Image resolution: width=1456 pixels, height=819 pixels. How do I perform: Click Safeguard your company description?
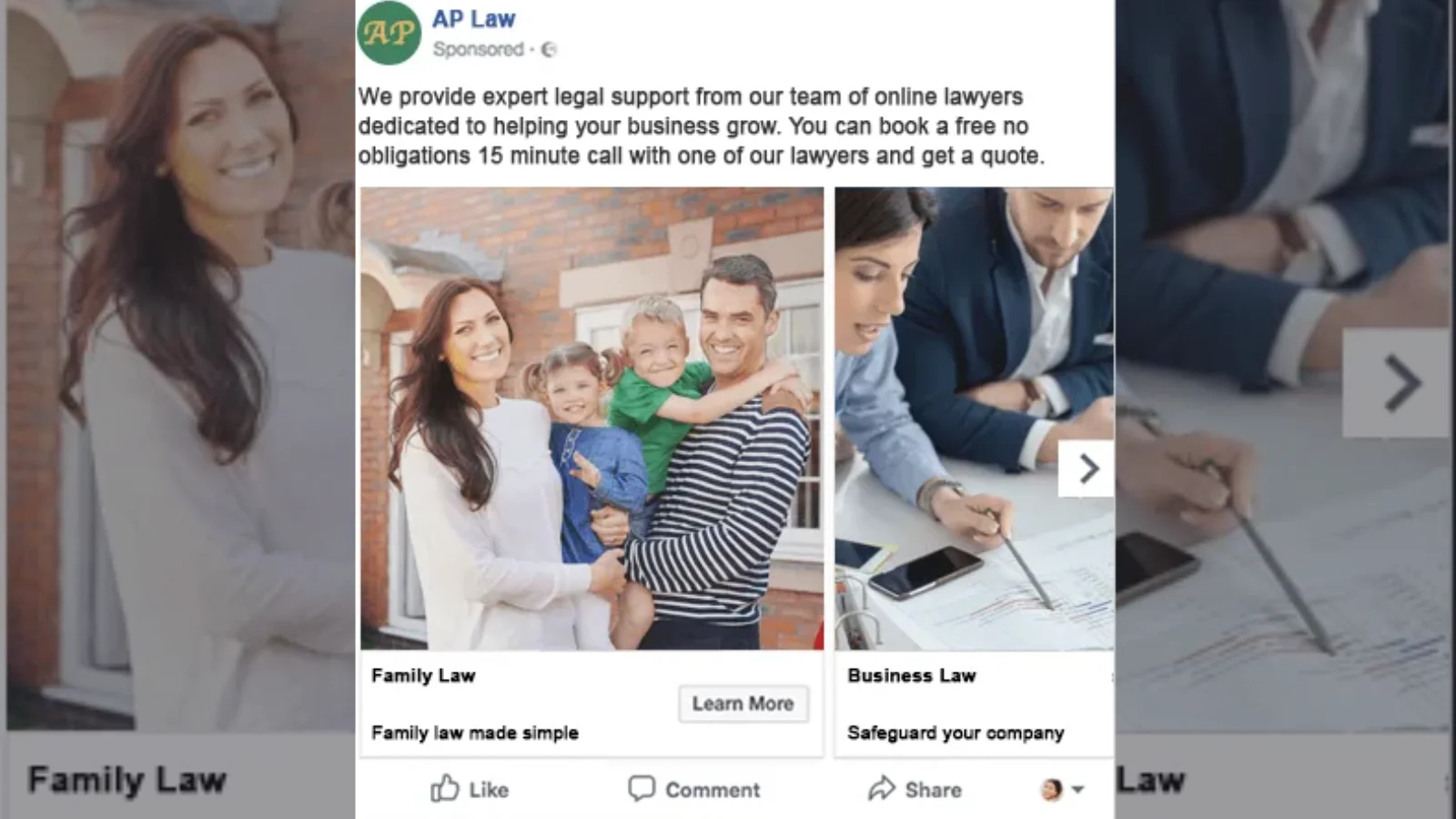click(x=955, y=733)
